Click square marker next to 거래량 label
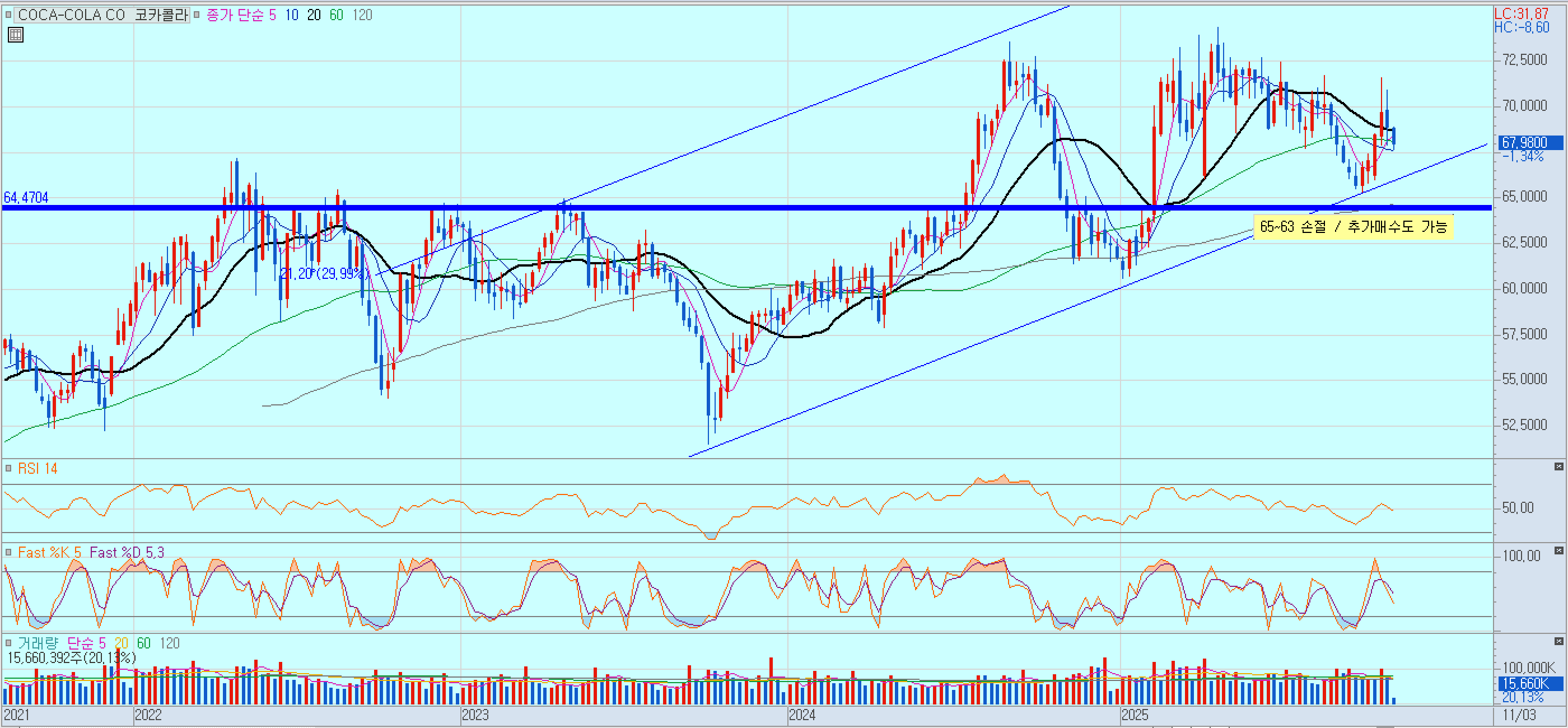Screen dimensions: 1568x728 [8, 643]
